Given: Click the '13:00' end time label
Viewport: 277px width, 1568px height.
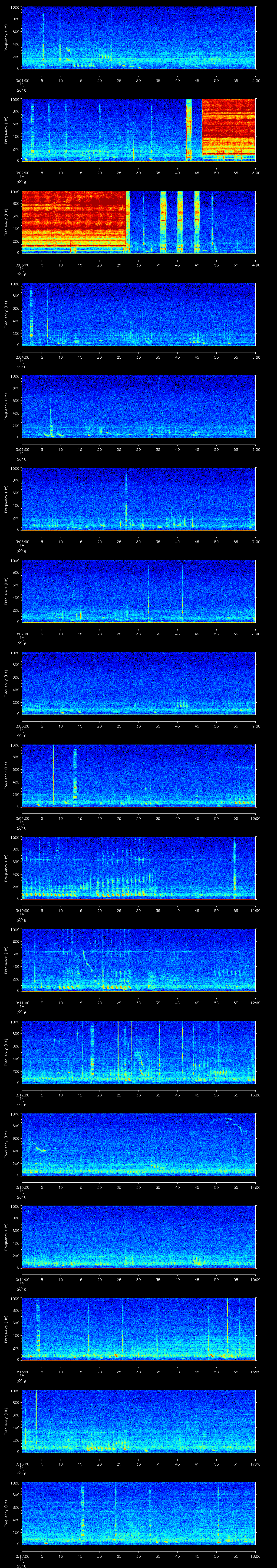Looking at the screenshot, I should point(255,1095).
